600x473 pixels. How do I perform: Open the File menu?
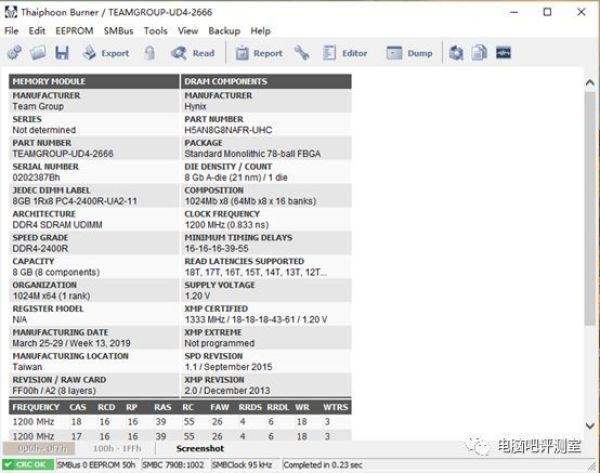(x=11, y=31)
